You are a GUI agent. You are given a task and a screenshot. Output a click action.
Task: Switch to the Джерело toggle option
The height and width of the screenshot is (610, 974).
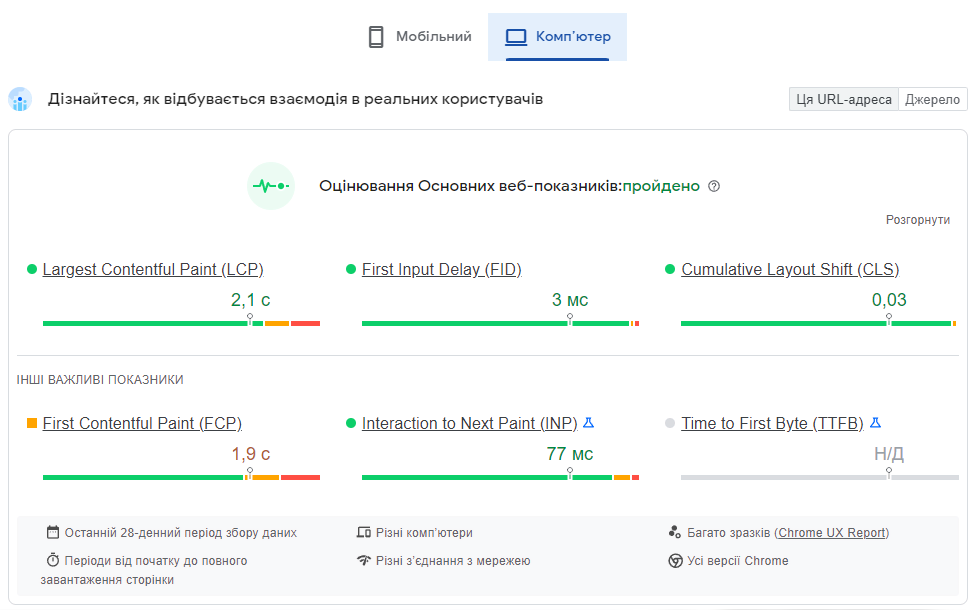point(932,99)
